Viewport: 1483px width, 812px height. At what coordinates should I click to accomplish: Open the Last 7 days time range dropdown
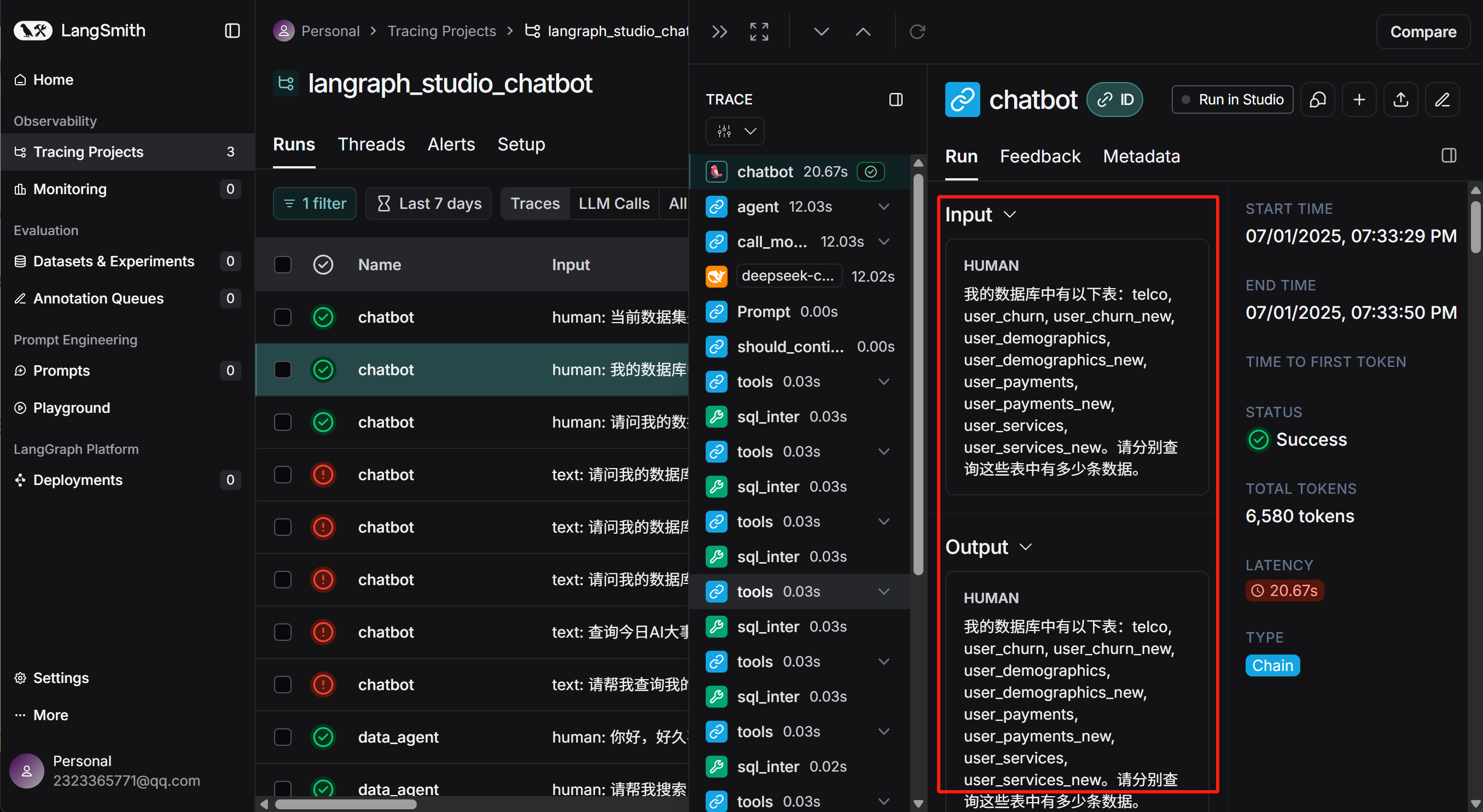[x=428, y=203]
